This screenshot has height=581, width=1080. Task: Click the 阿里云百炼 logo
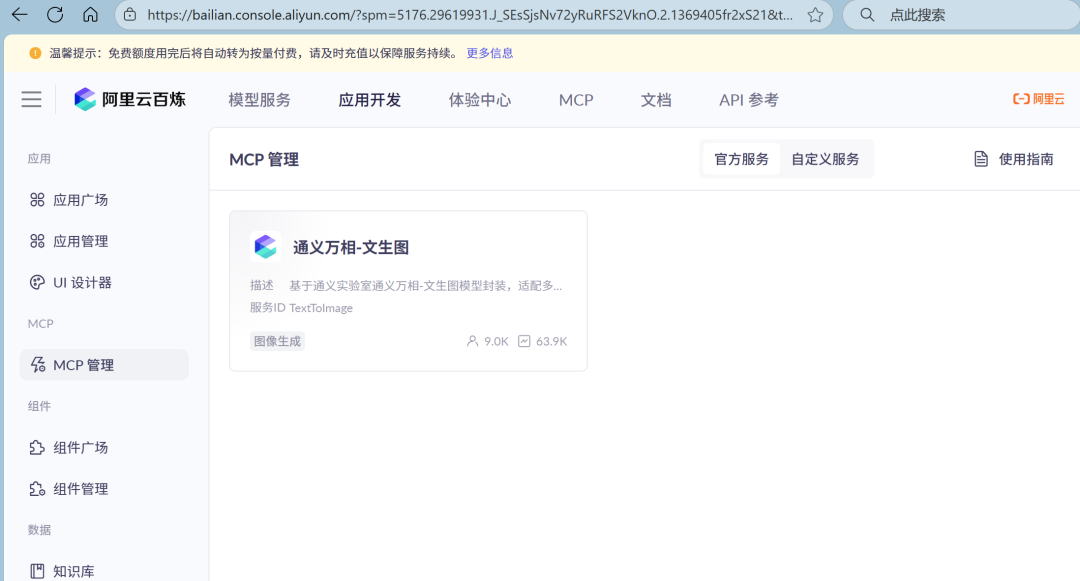pyautogui.click(x=130, y=99)
